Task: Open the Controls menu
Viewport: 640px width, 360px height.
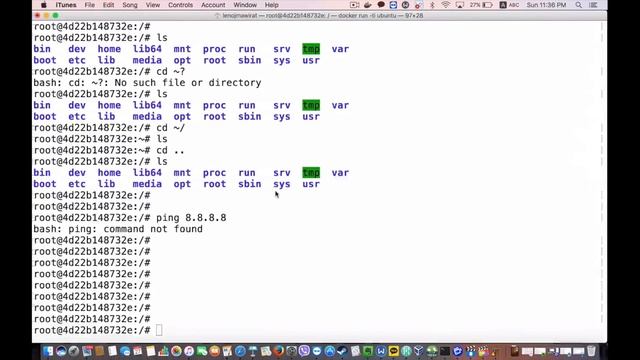Action: [x=180, y=5]
